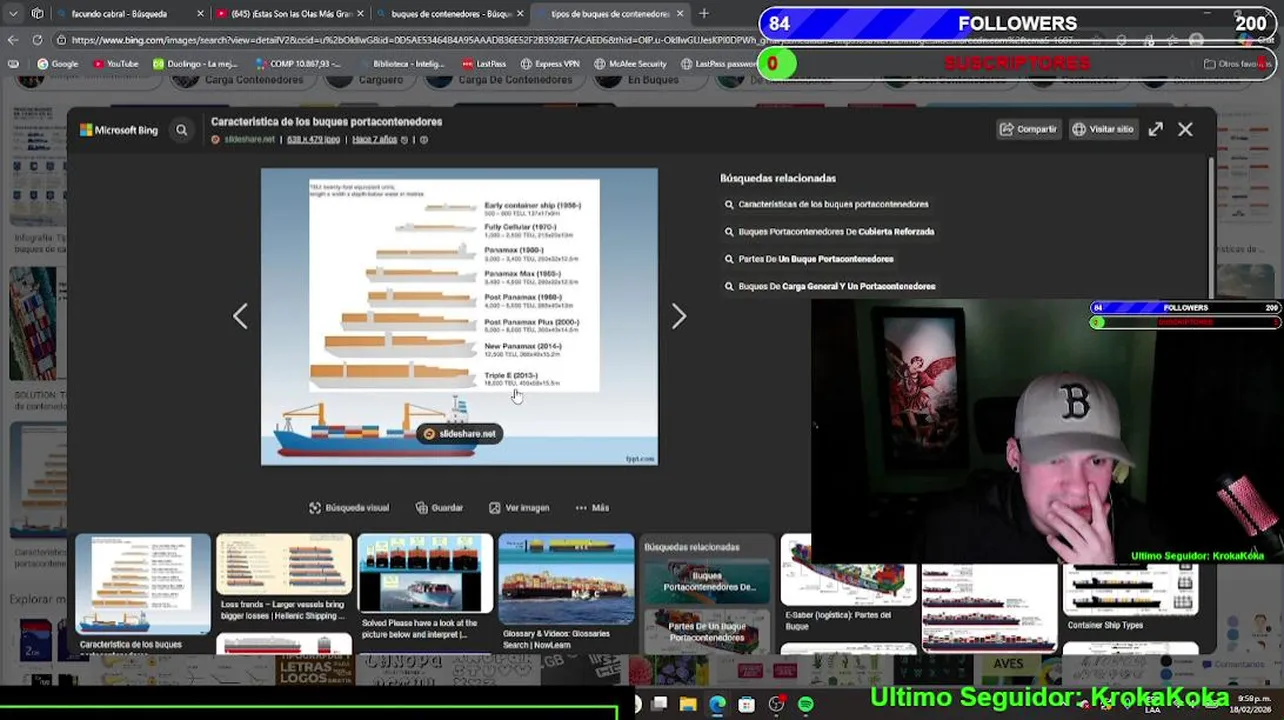The image size is (1284, 720).
Task: Switch to buques de contenedores search tab
Action: click(x=450, y=14)
